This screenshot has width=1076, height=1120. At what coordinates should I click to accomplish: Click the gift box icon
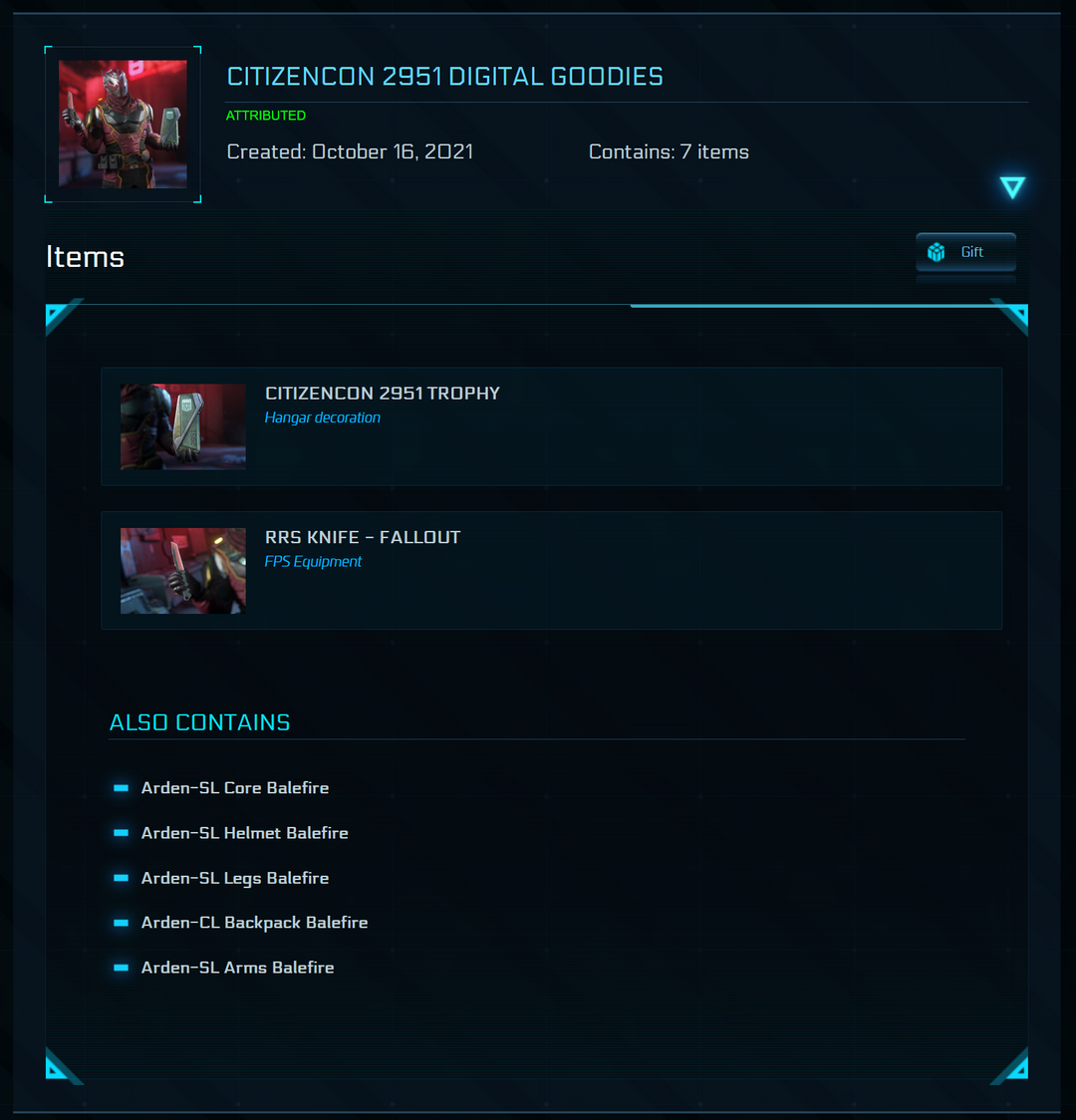[x=937, y=252]
